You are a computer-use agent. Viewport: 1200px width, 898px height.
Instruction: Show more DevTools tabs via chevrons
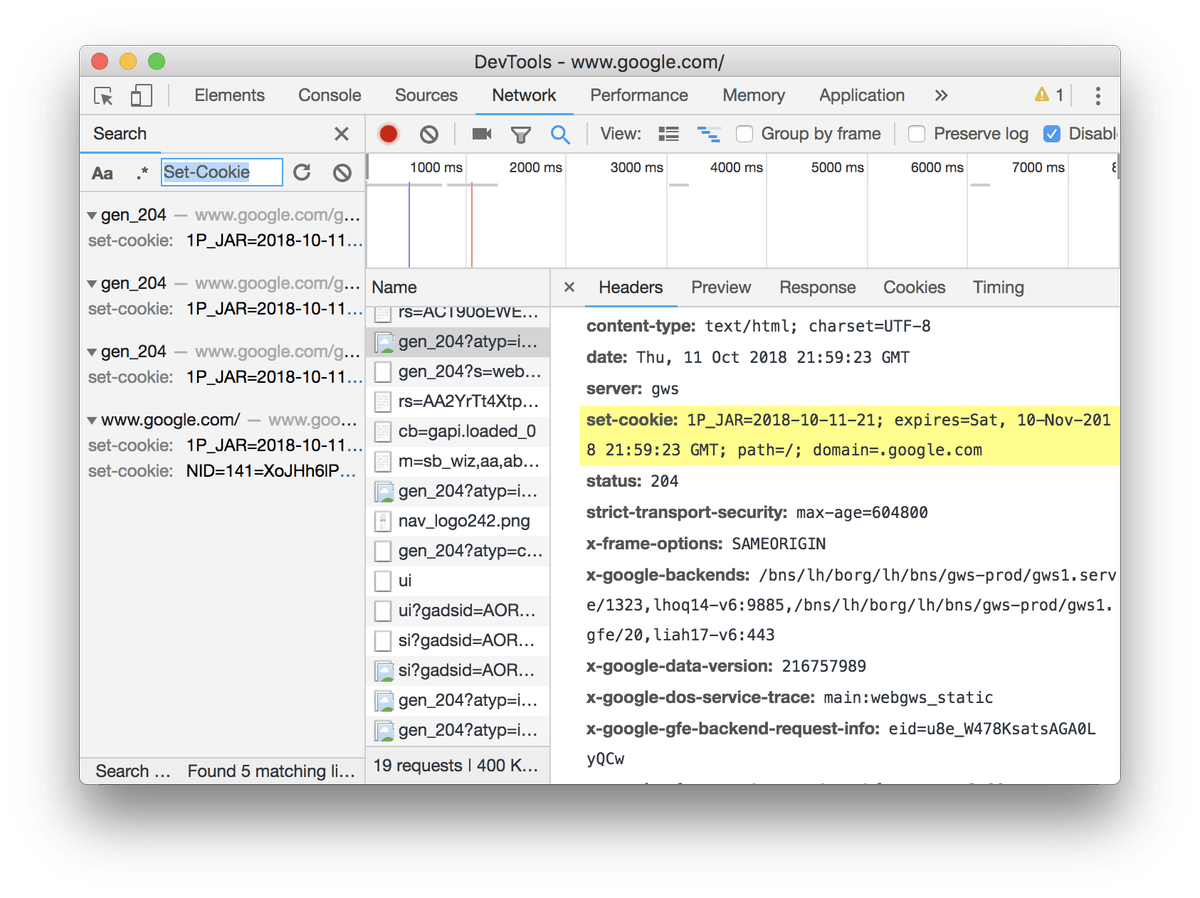pyautogui.click(x=940, y=96)
